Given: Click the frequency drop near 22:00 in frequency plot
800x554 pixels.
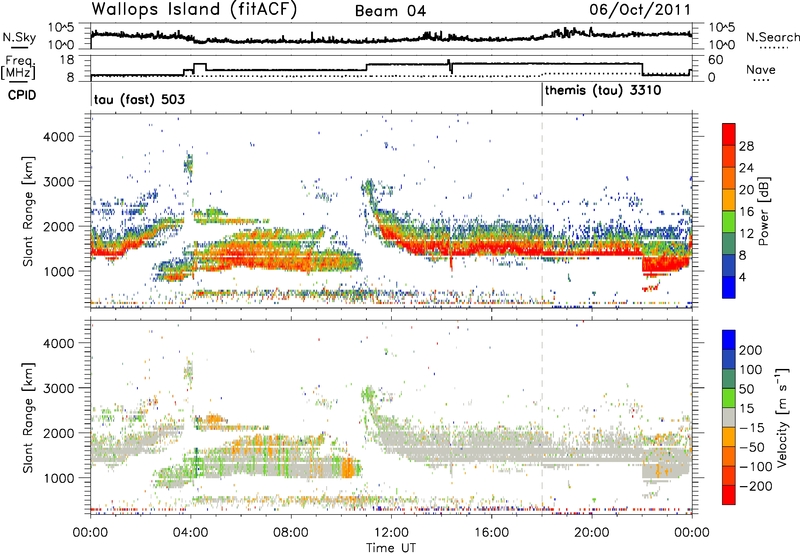Looking at the screenshot, I should 642,68.
